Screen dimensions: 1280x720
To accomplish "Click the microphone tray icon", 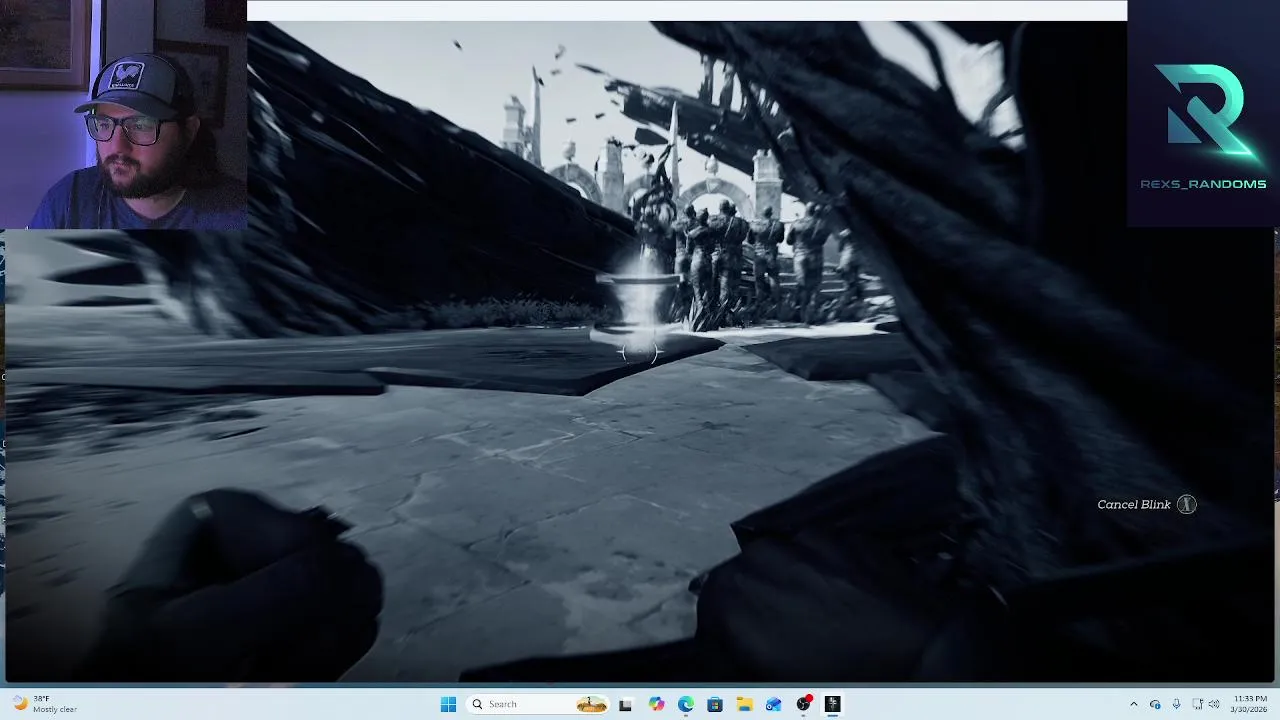I will (x=1176, y=704).
